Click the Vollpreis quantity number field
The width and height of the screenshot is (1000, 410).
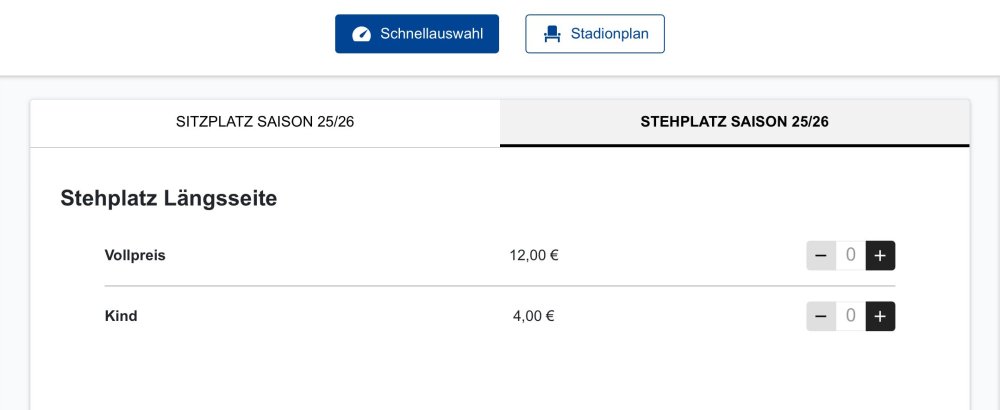[x=850, y=256]
